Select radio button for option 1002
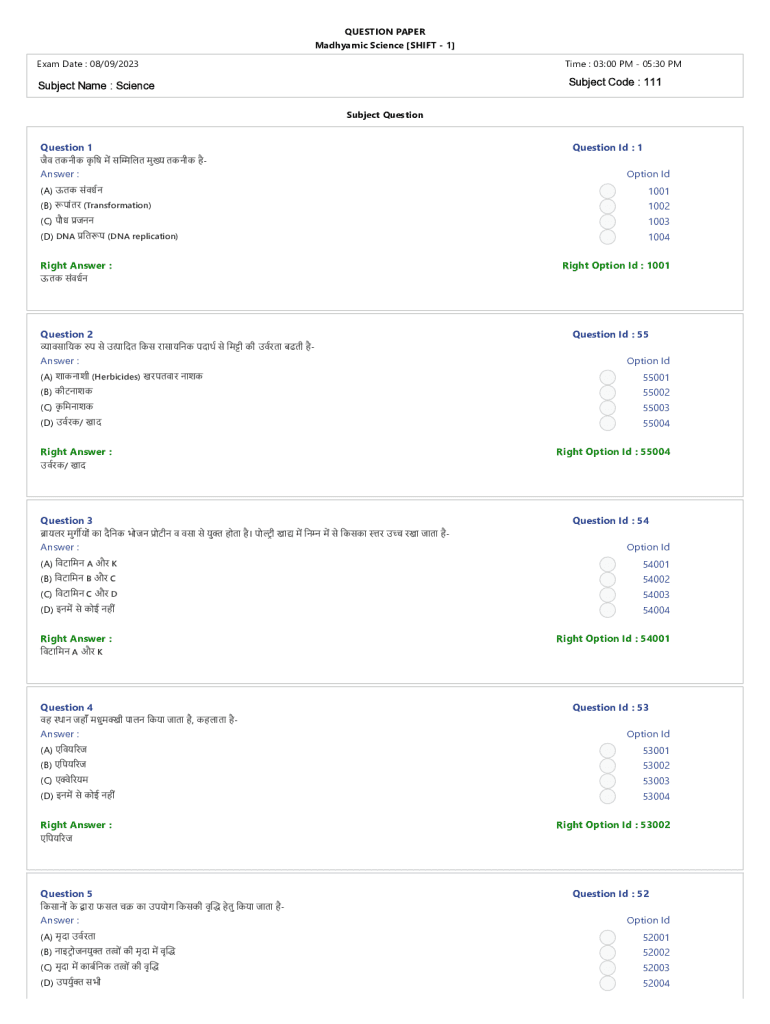770x1024 pixels. 607,206
